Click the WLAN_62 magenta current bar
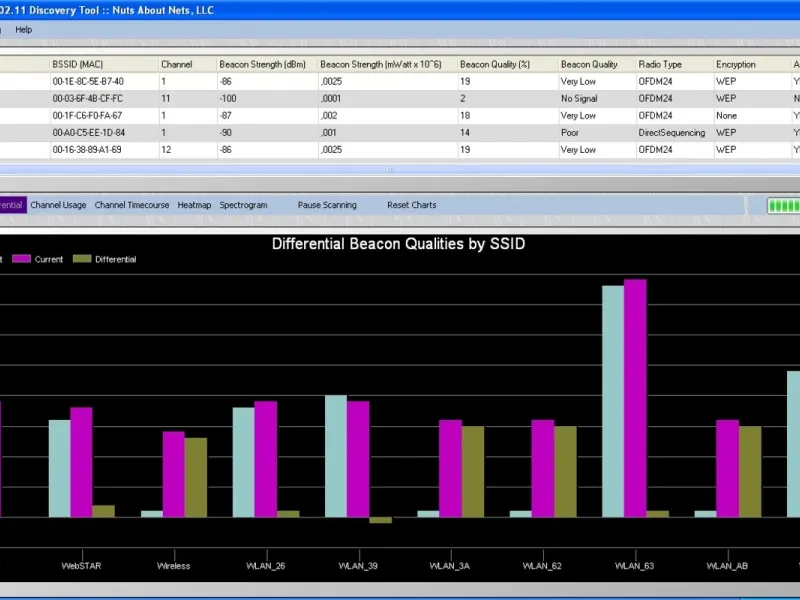Viewport: 800px width, 600px height. pyautogui.click(x=543, y=468)
